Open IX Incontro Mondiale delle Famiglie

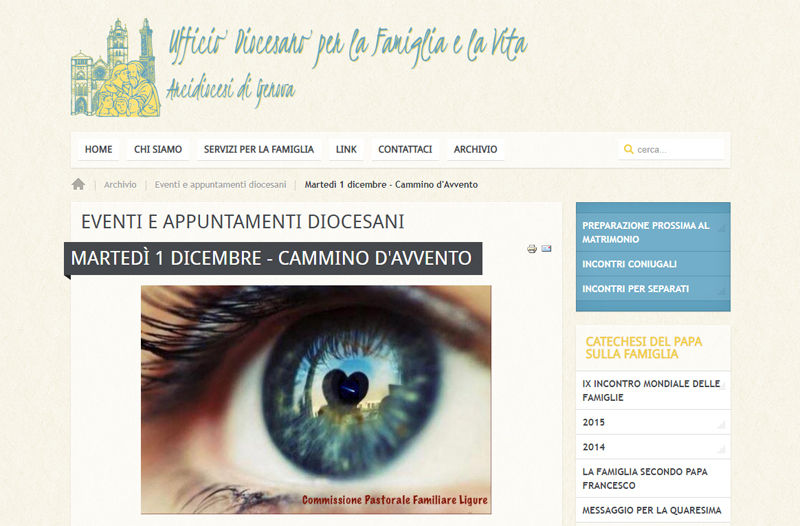click(653, 390)
